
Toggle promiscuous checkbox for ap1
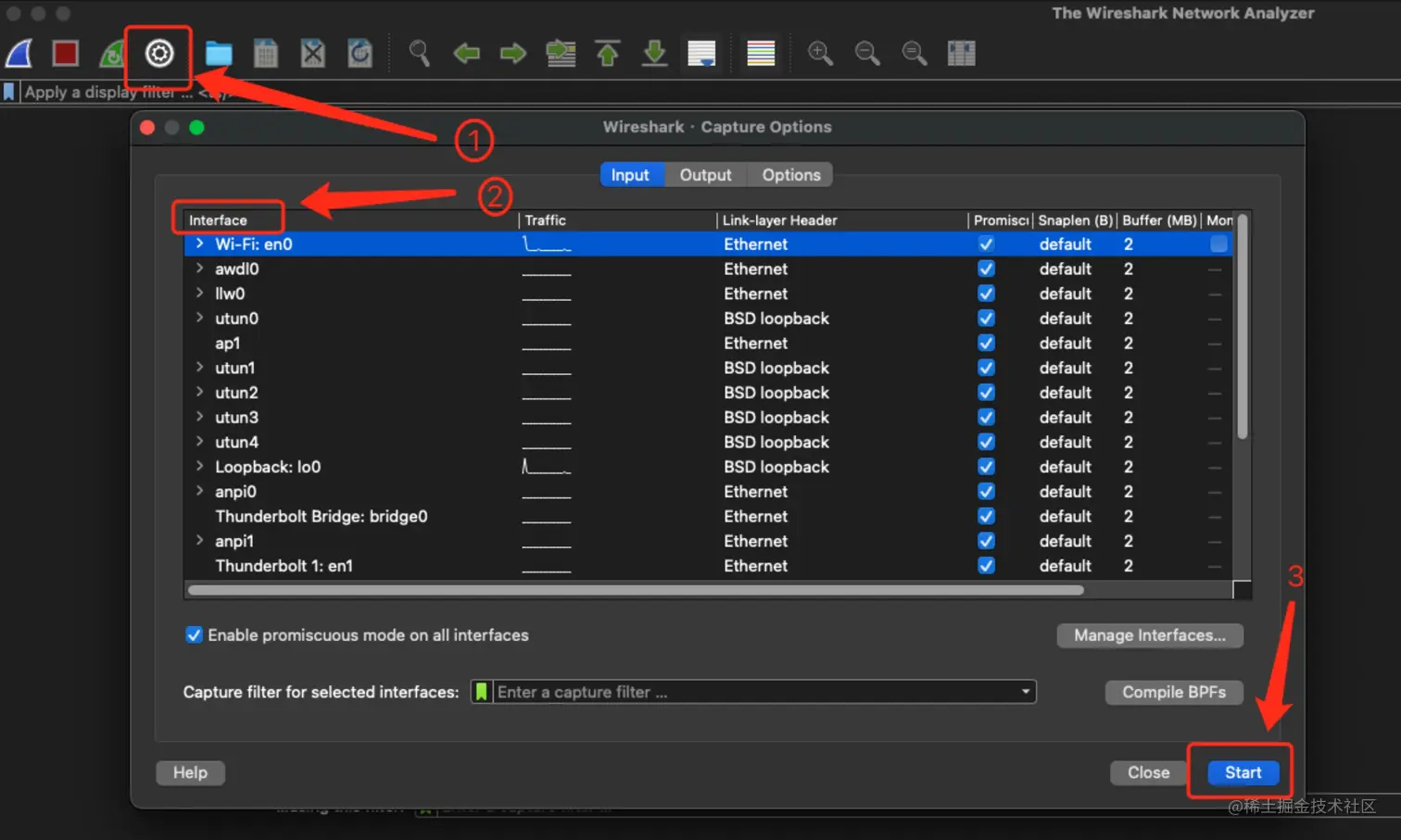click(986, 343)
